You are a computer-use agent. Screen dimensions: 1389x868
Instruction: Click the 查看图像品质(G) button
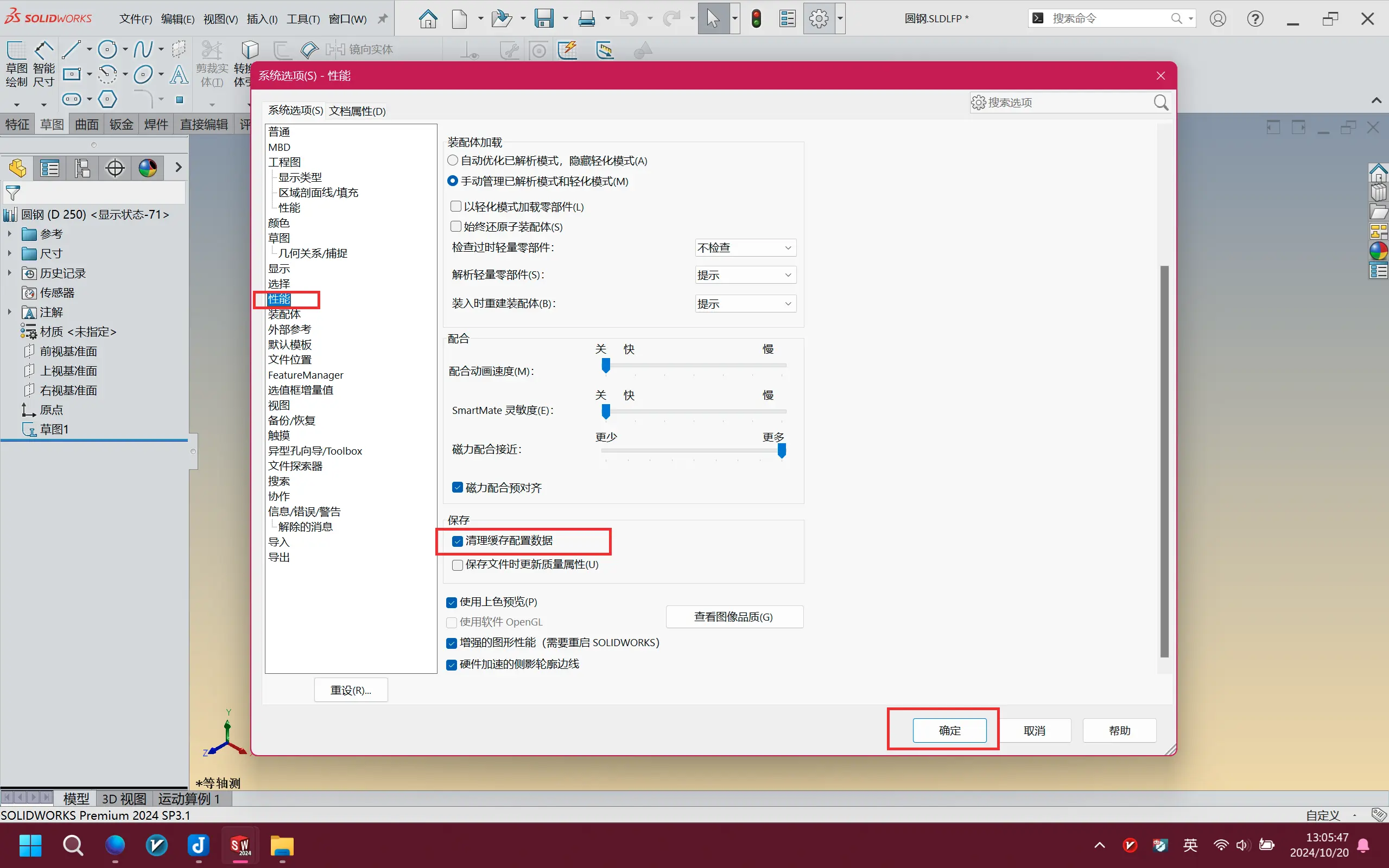[x=733, y=617]
